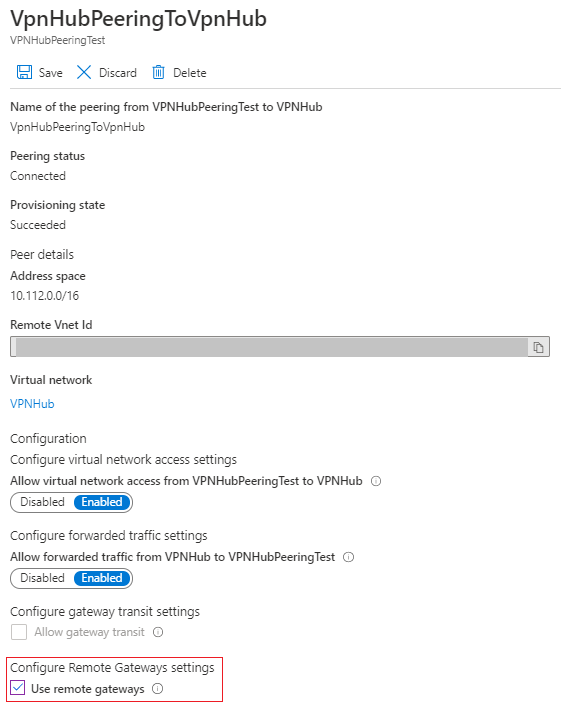561x705 pixels.
Task: Copy the Remote Vnet Id to clipboard
Action: pos(538,347)
